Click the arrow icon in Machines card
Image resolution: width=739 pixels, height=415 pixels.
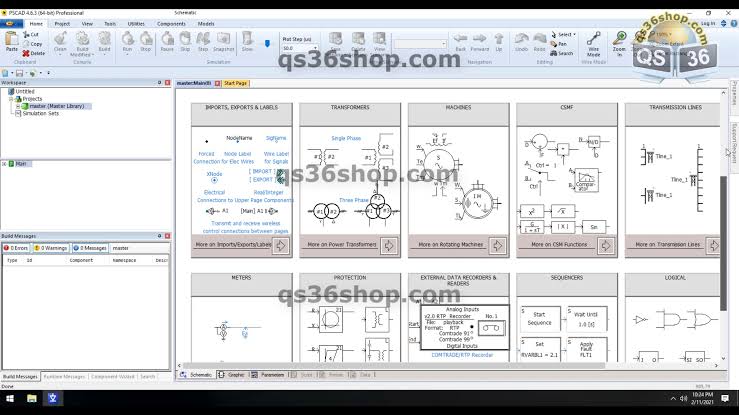pos(498,245)
